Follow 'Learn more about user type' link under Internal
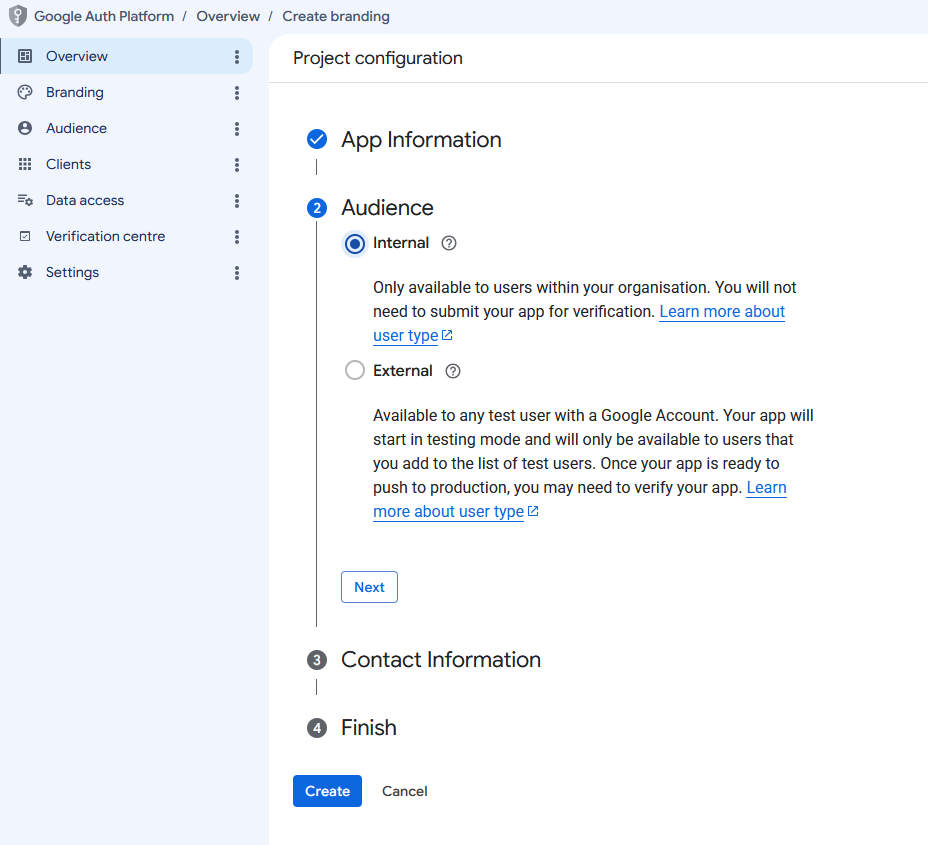The height and width of the screenshot is (845, 928). [722, 312]
